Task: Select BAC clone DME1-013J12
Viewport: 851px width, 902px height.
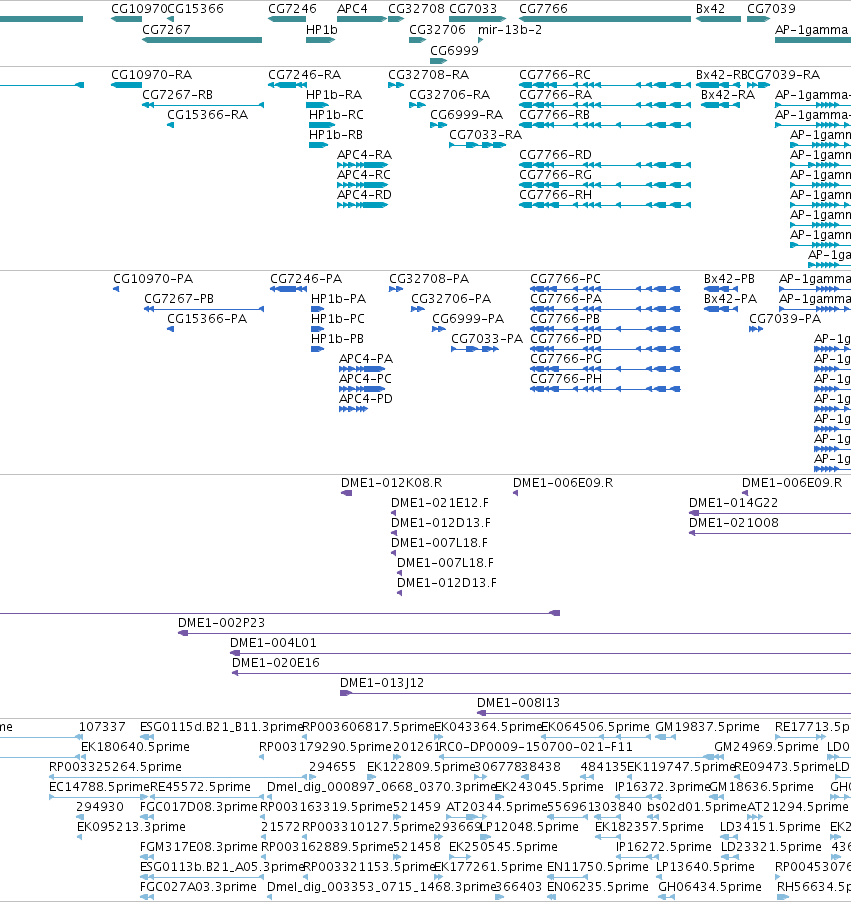Action: (382, 683)
